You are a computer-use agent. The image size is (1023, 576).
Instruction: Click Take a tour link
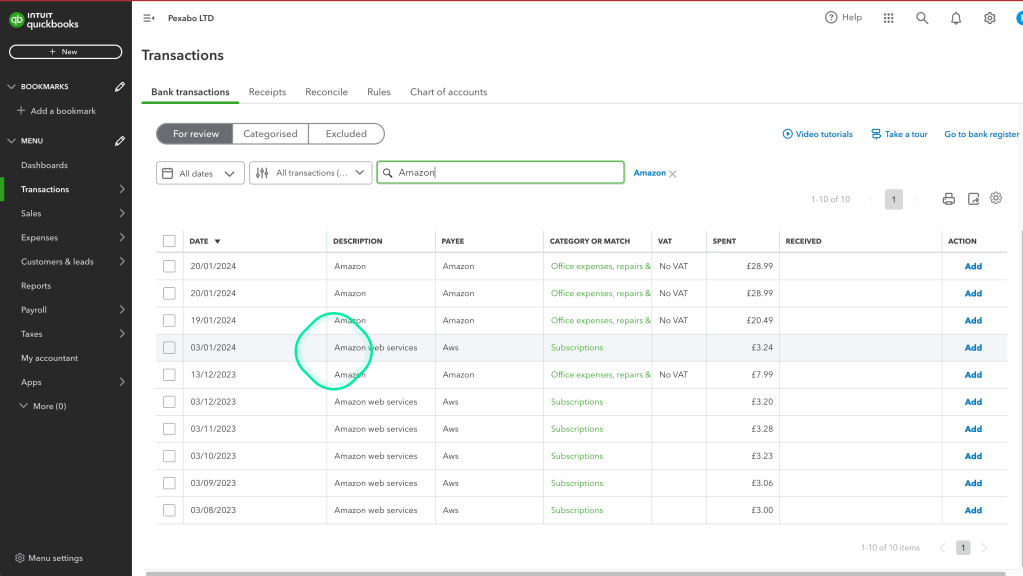tap(899, 134)
